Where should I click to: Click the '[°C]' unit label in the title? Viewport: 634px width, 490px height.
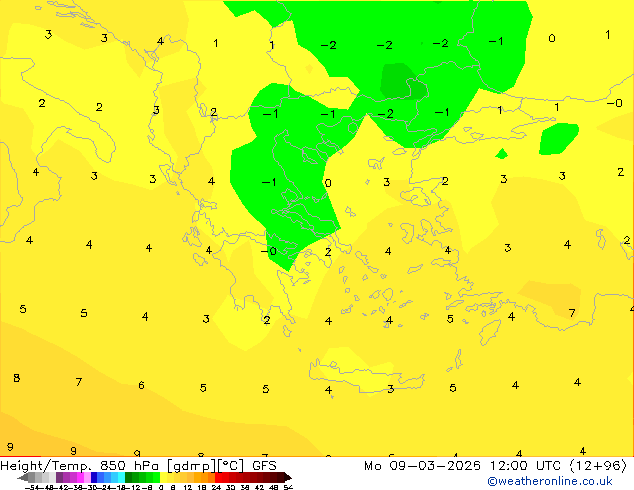click(x=231, y=466)
